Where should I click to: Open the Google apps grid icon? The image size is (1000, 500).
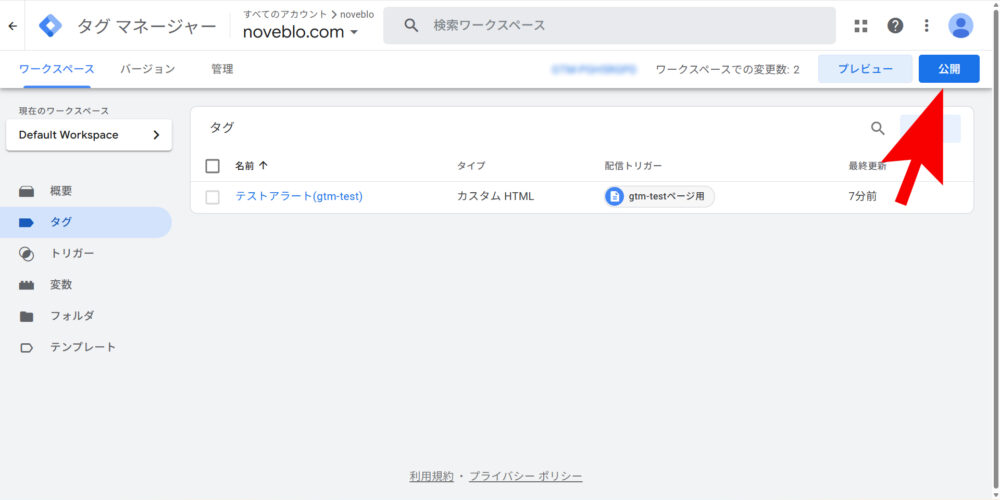pos(861,26)
